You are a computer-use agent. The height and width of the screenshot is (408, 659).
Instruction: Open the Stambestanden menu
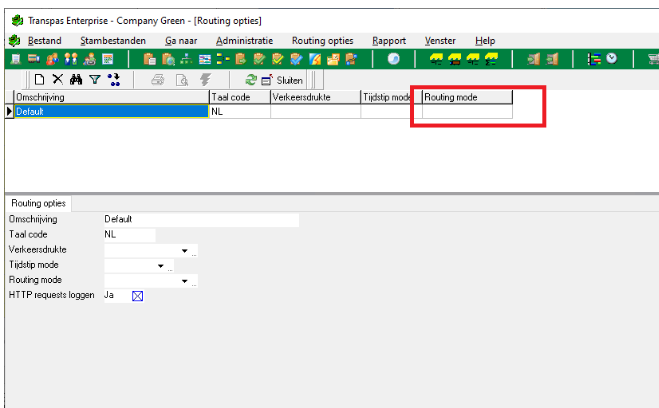click(113, 40)
